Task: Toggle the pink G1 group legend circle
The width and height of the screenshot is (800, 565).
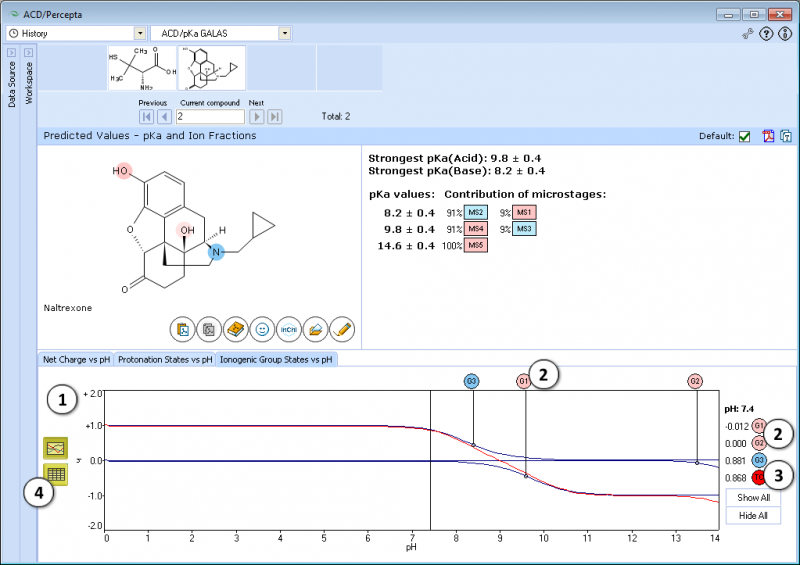Action: [x=759, y=426]
